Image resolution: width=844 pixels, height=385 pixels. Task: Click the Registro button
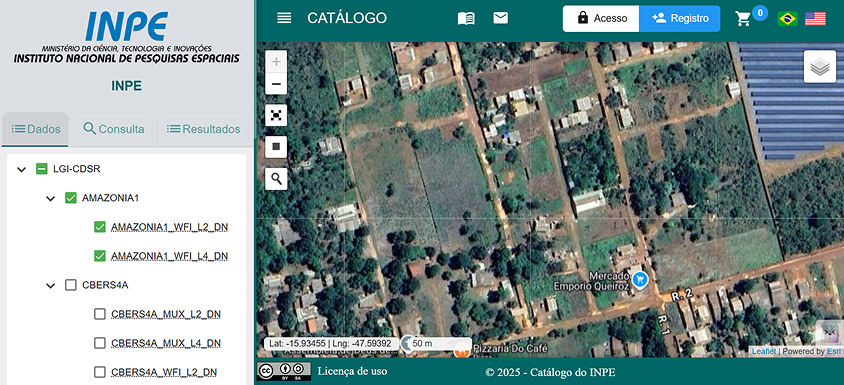(x=680, y=18)
